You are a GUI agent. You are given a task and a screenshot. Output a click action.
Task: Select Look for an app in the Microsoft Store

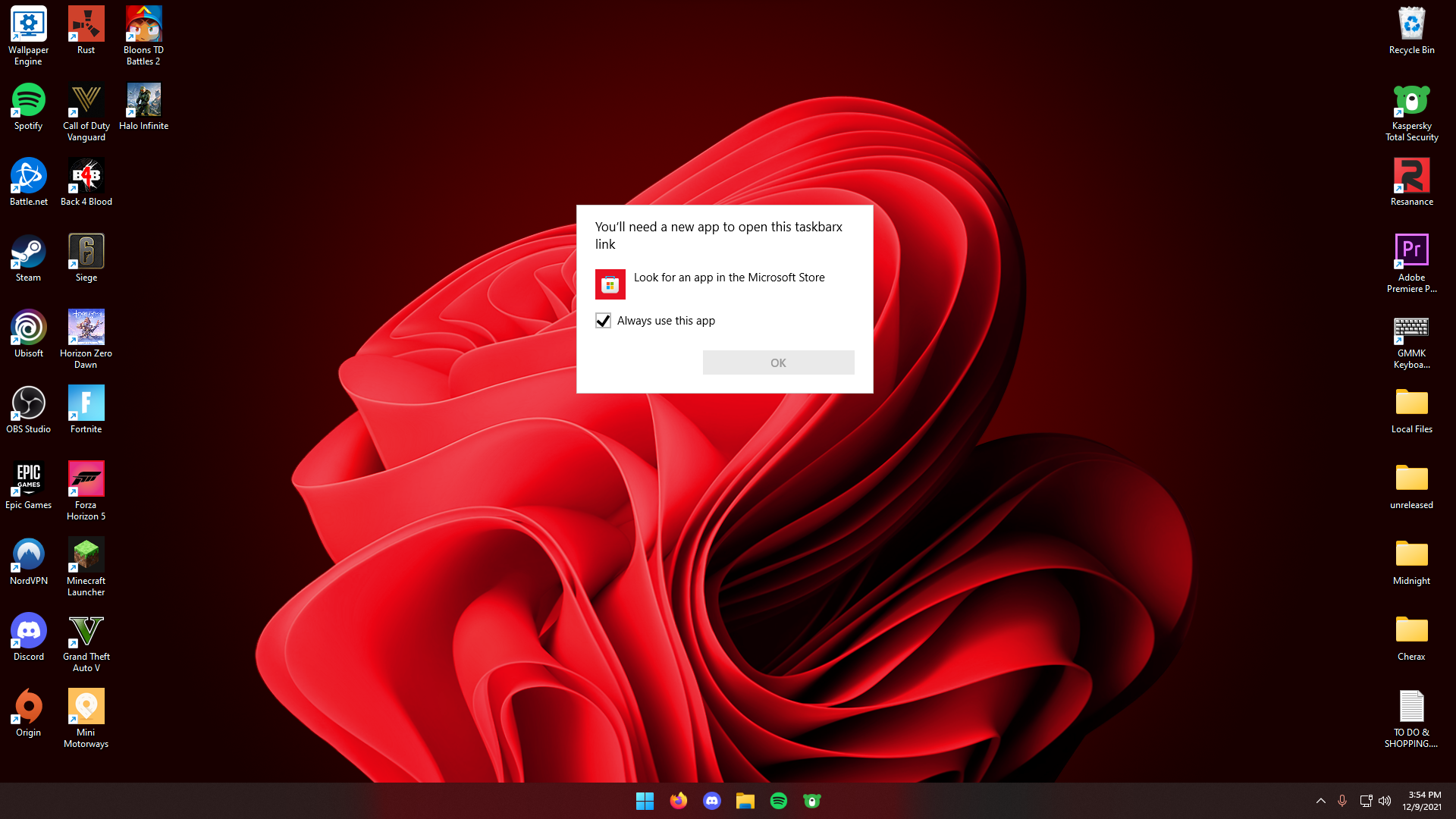pos(729,278)
